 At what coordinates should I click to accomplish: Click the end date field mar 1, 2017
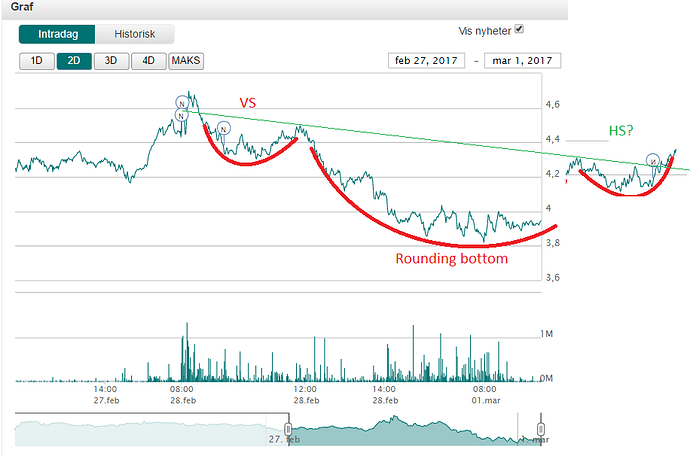pyautogui.click(x=522, y=60)
